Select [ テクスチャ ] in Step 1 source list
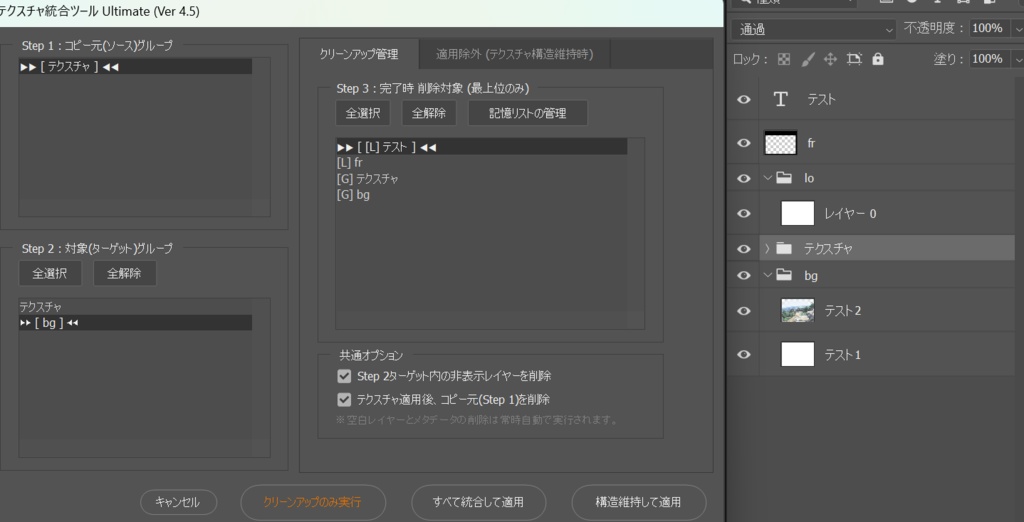Image resolution: width=1024 pixels, height=522 pixels. pyautogui.click(x=135, y=67)
